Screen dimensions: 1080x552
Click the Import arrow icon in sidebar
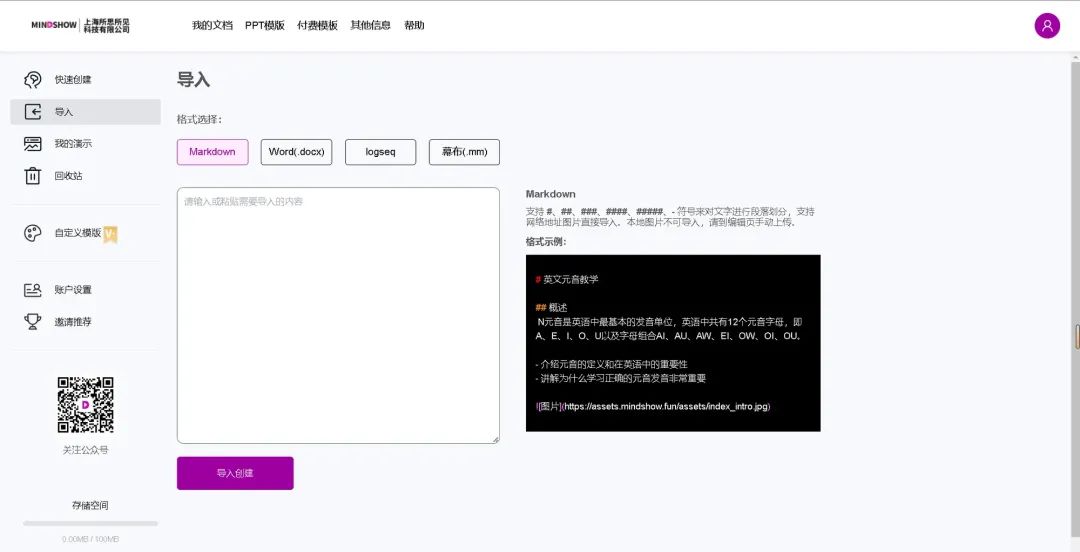coord(33,112)
